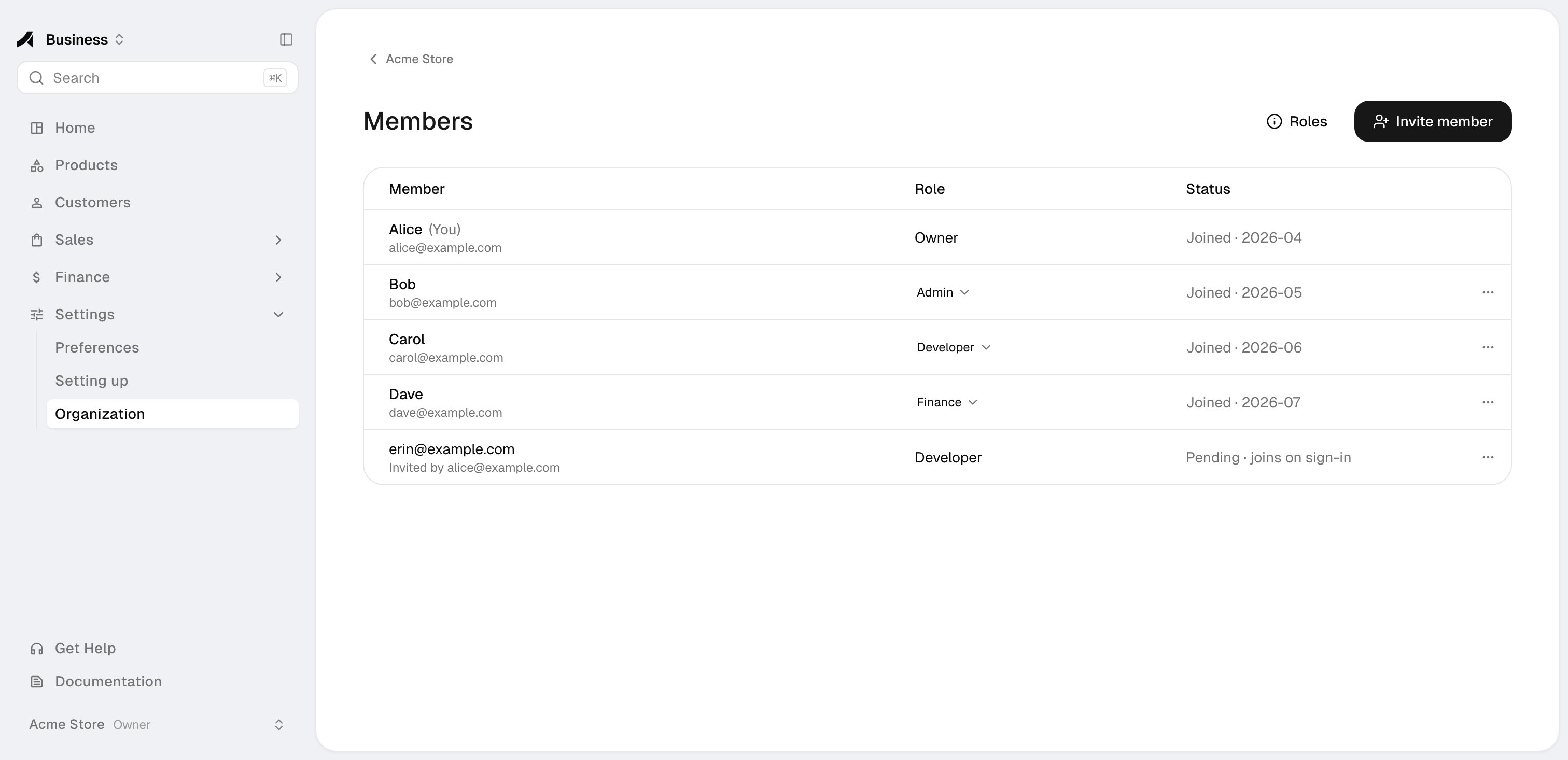Click the back chevron beside Acme Store
This screenshot has width=1568, height=760.
[373, 59]
